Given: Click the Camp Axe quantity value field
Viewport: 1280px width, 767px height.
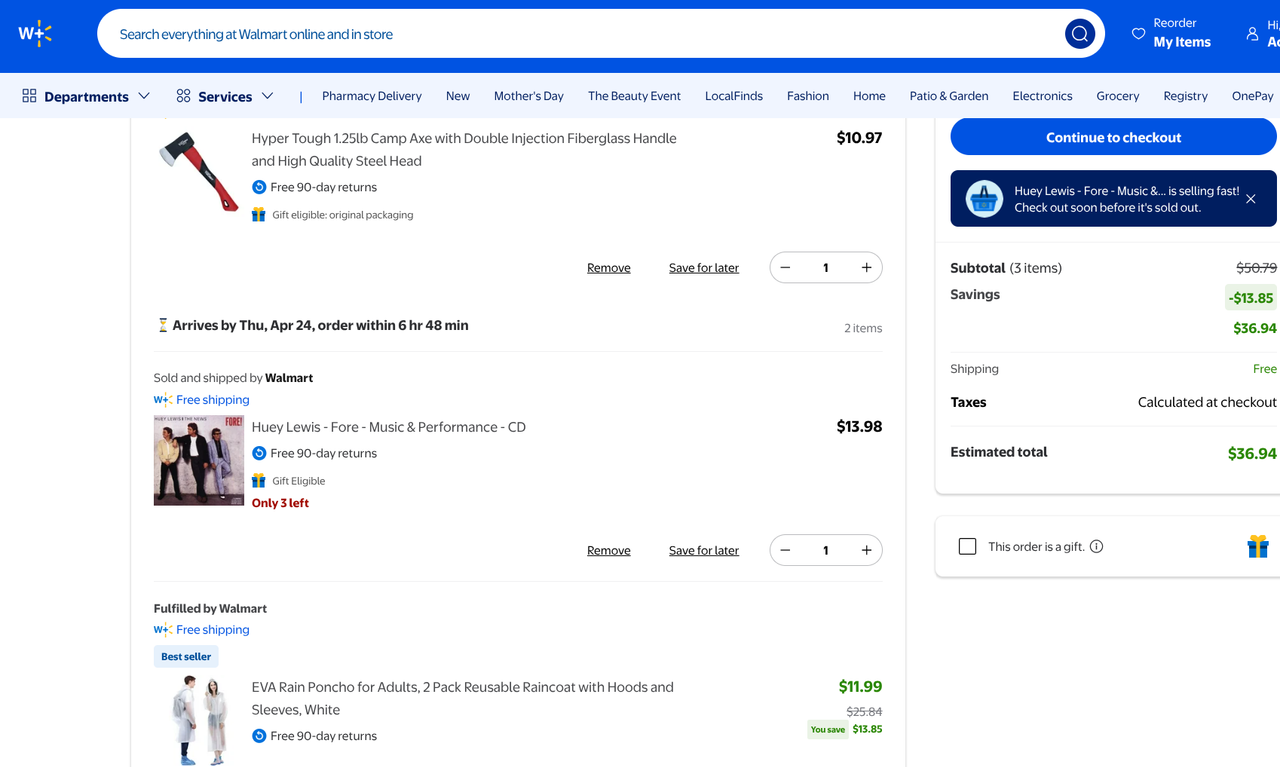Looking at the screenshot, I should click(826, 267).
